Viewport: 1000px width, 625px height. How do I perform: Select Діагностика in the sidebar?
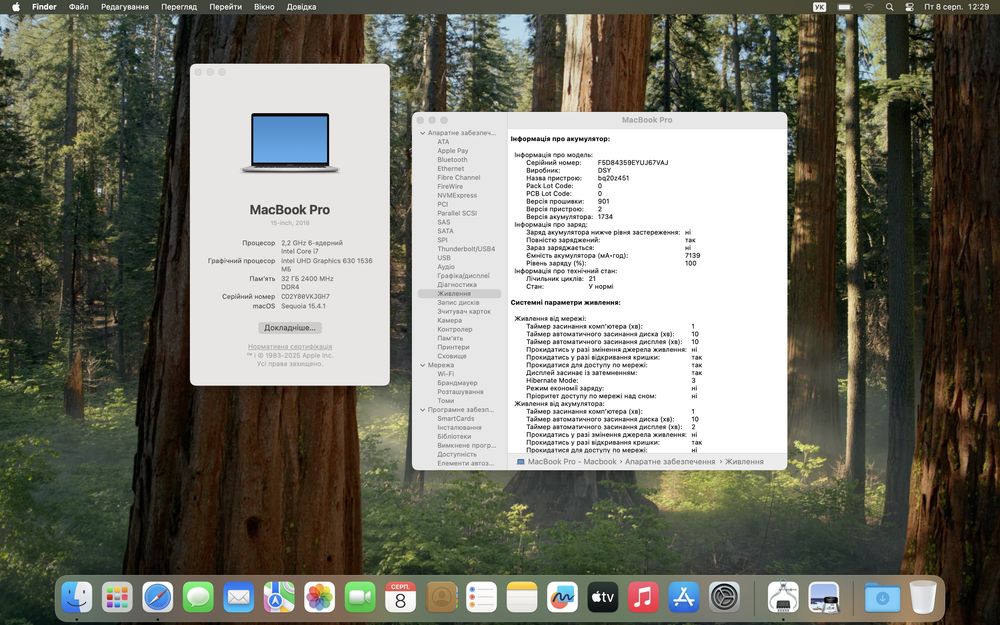click(x=457, y=285)
